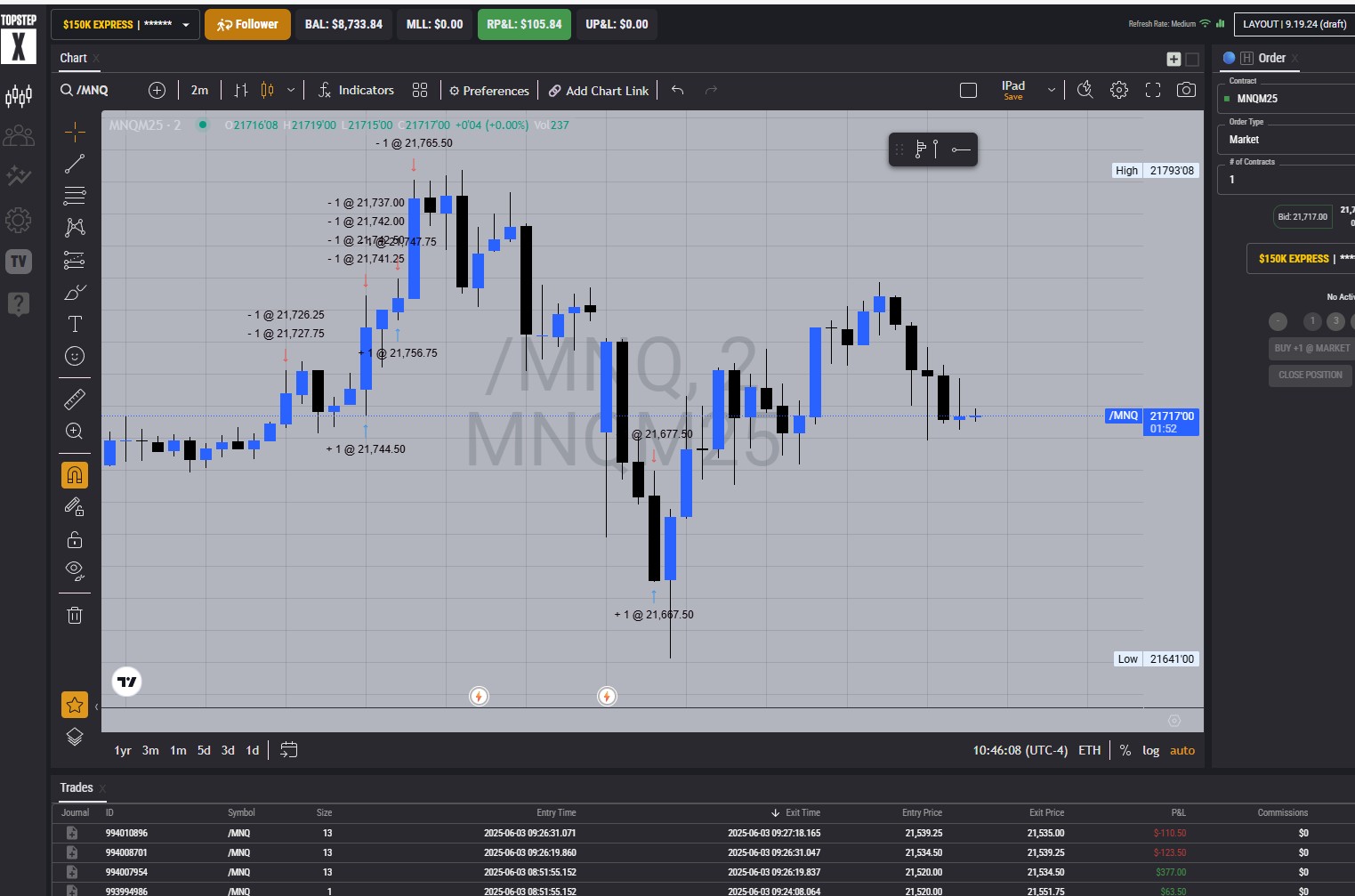Open the 2m interval selector
This screenshot has width=1355, height=896.
(x=199, y=90)
